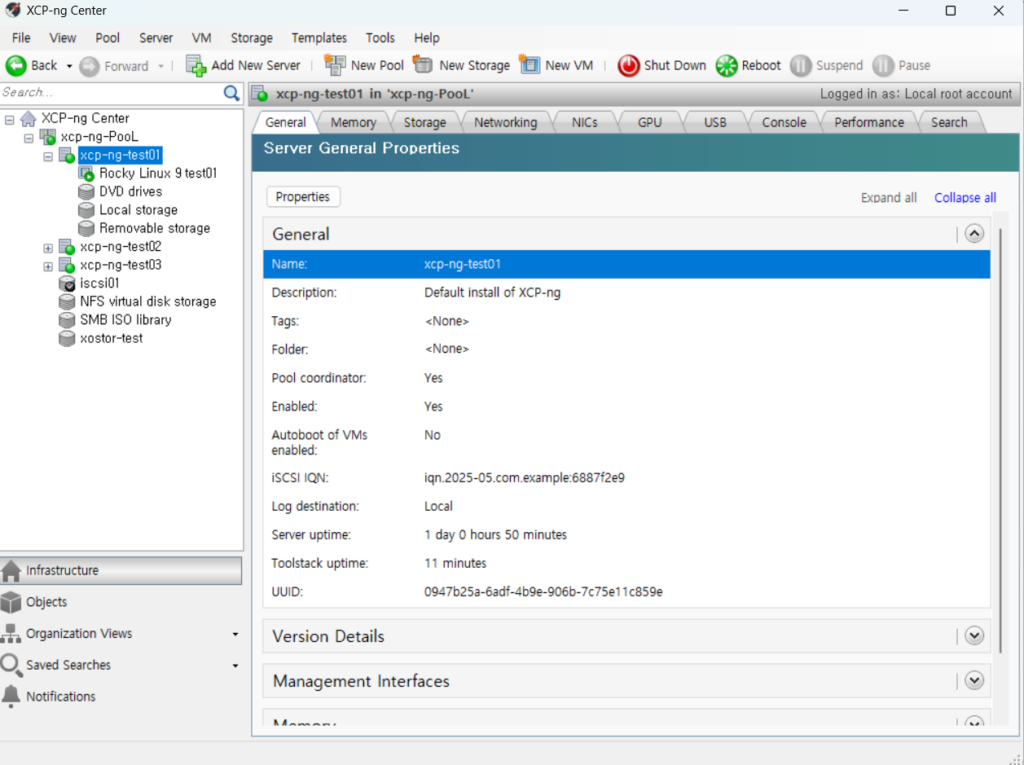Click the xcp-ng-test02 server icon
1024x765 pixels.
click(x=67, y=246)
